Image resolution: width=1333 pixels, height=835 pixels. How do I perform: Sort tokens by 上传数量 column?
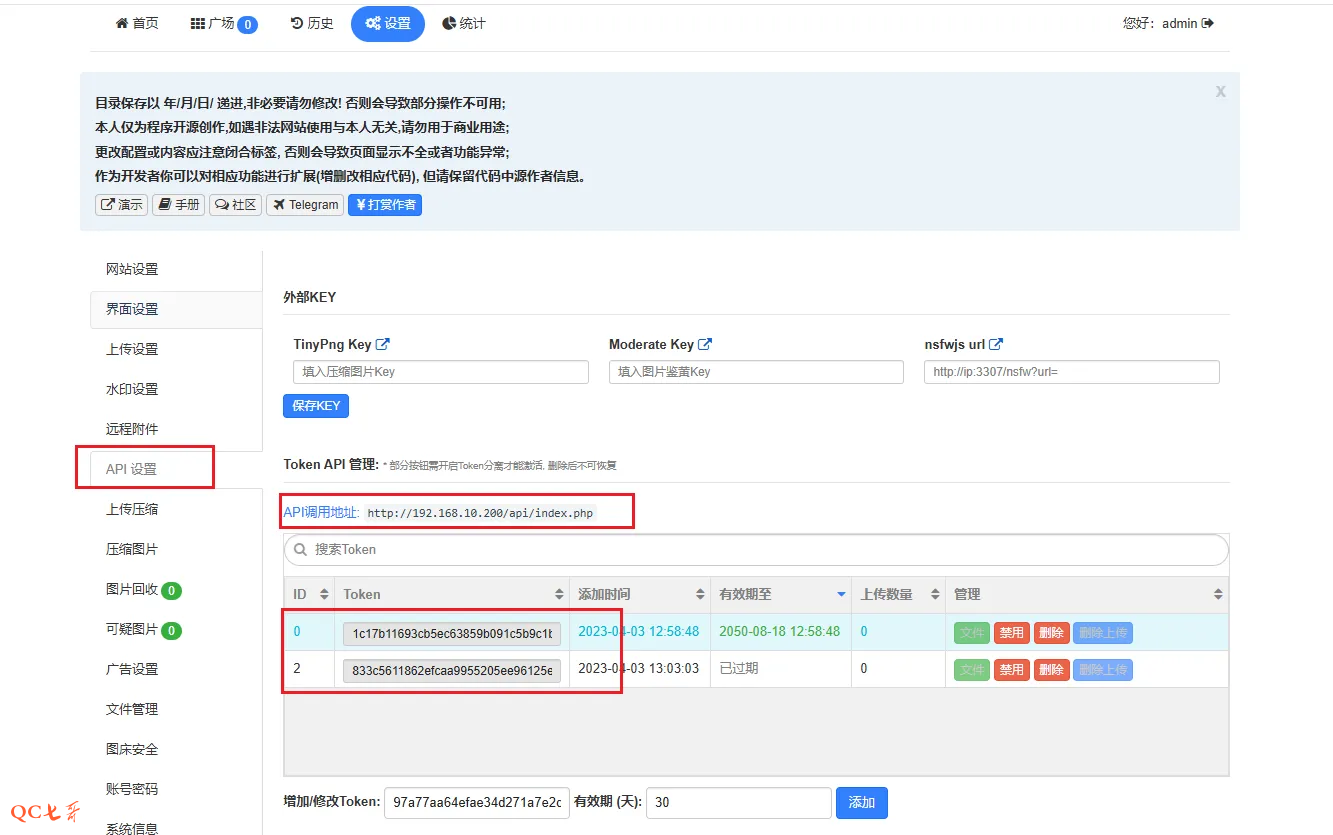pos(935,594)
